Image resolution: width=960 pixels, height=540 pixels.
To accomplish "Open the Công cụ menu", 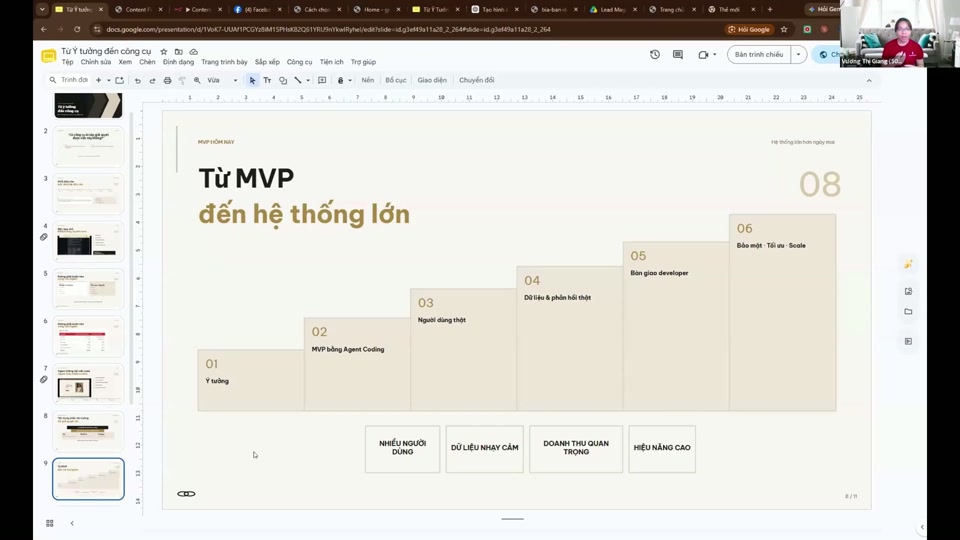I will 299,62.
